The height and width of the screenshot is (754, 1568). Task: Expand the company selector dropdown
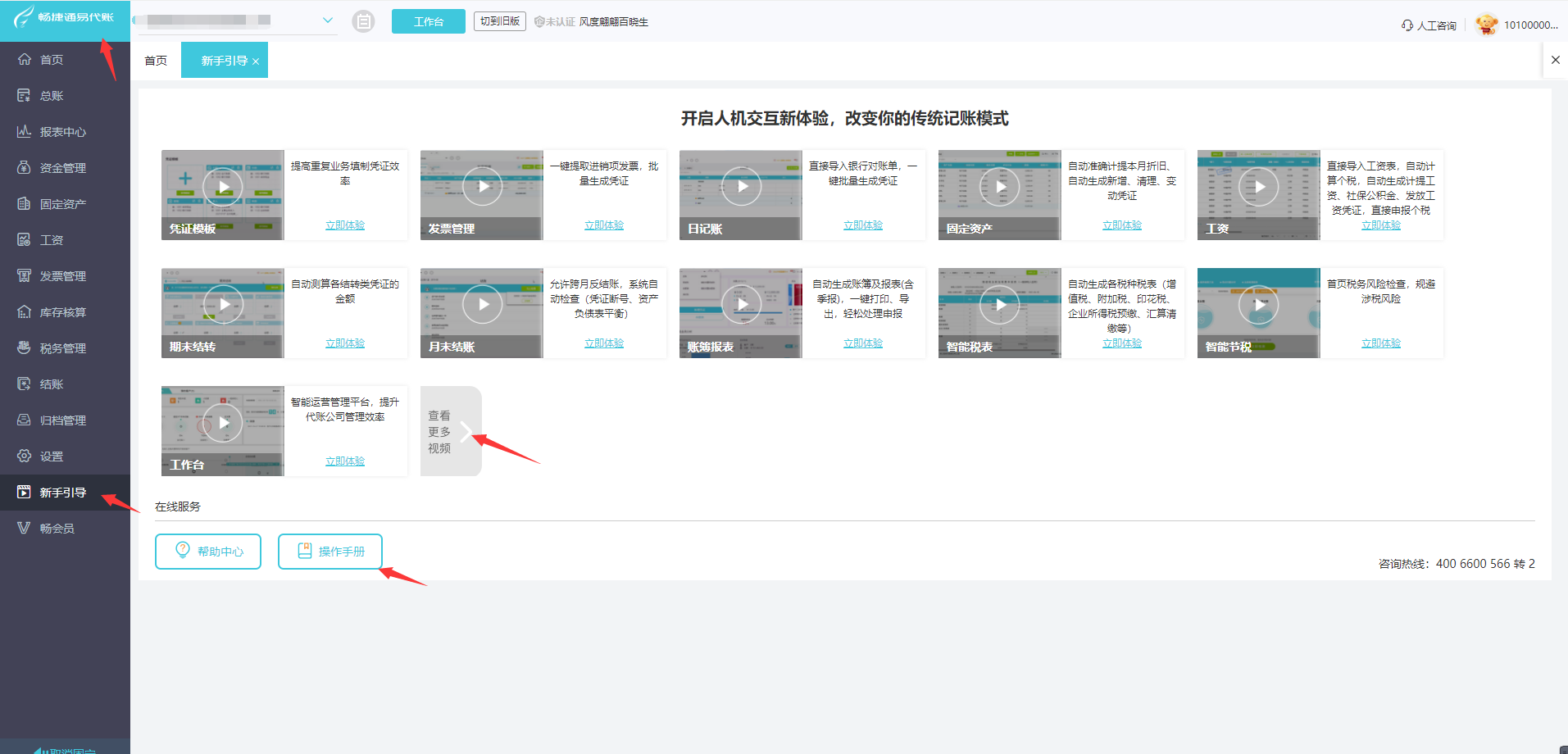pos(327,20)
